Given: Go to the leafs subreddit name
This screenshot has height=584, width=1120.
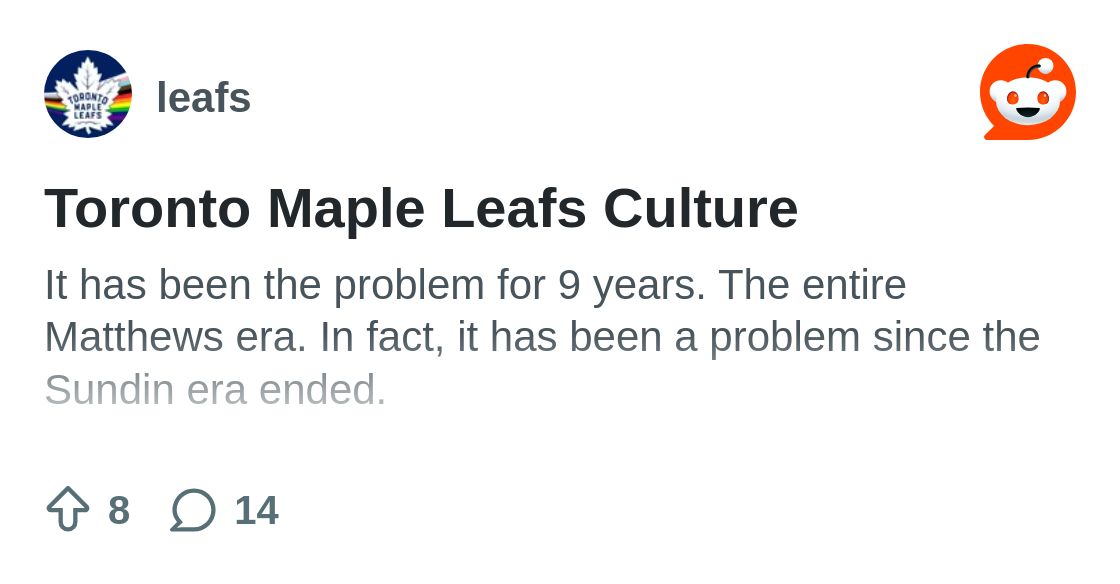Looking at the screenshot, I should [203, 98].
